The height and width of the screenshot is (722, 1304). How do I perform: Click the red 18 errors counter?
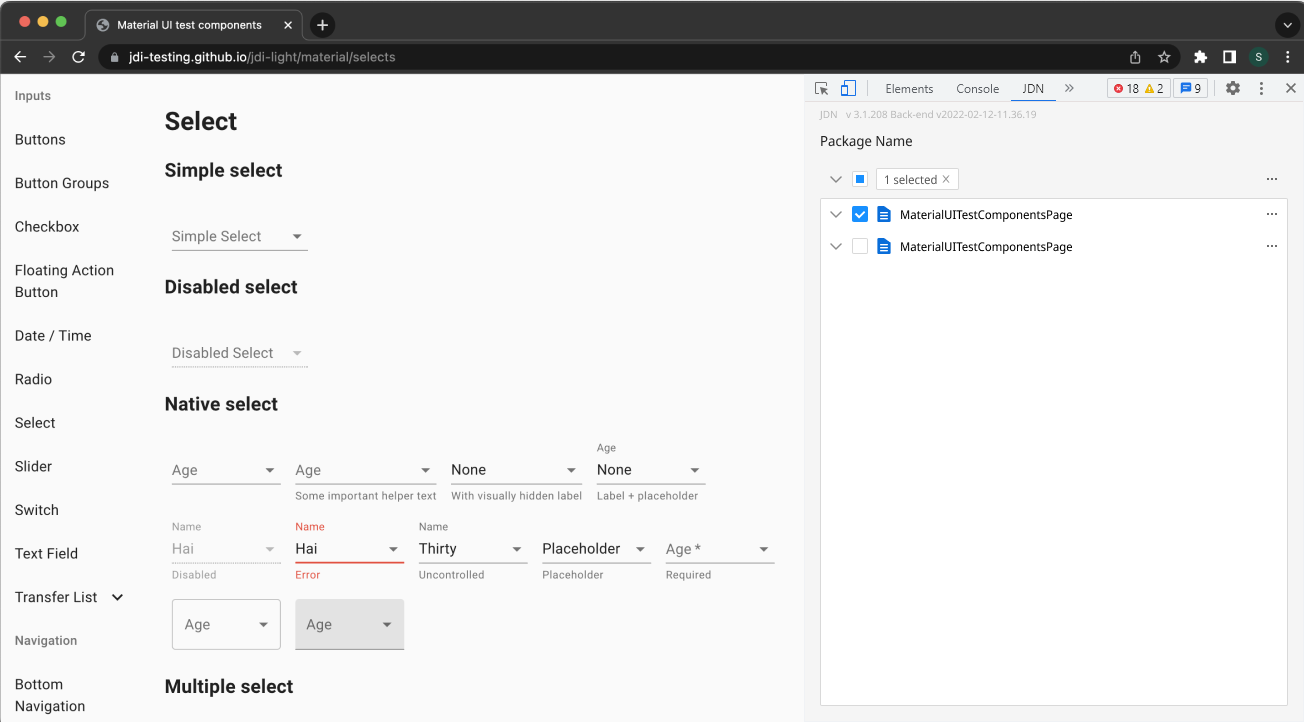coord(1126,88)
